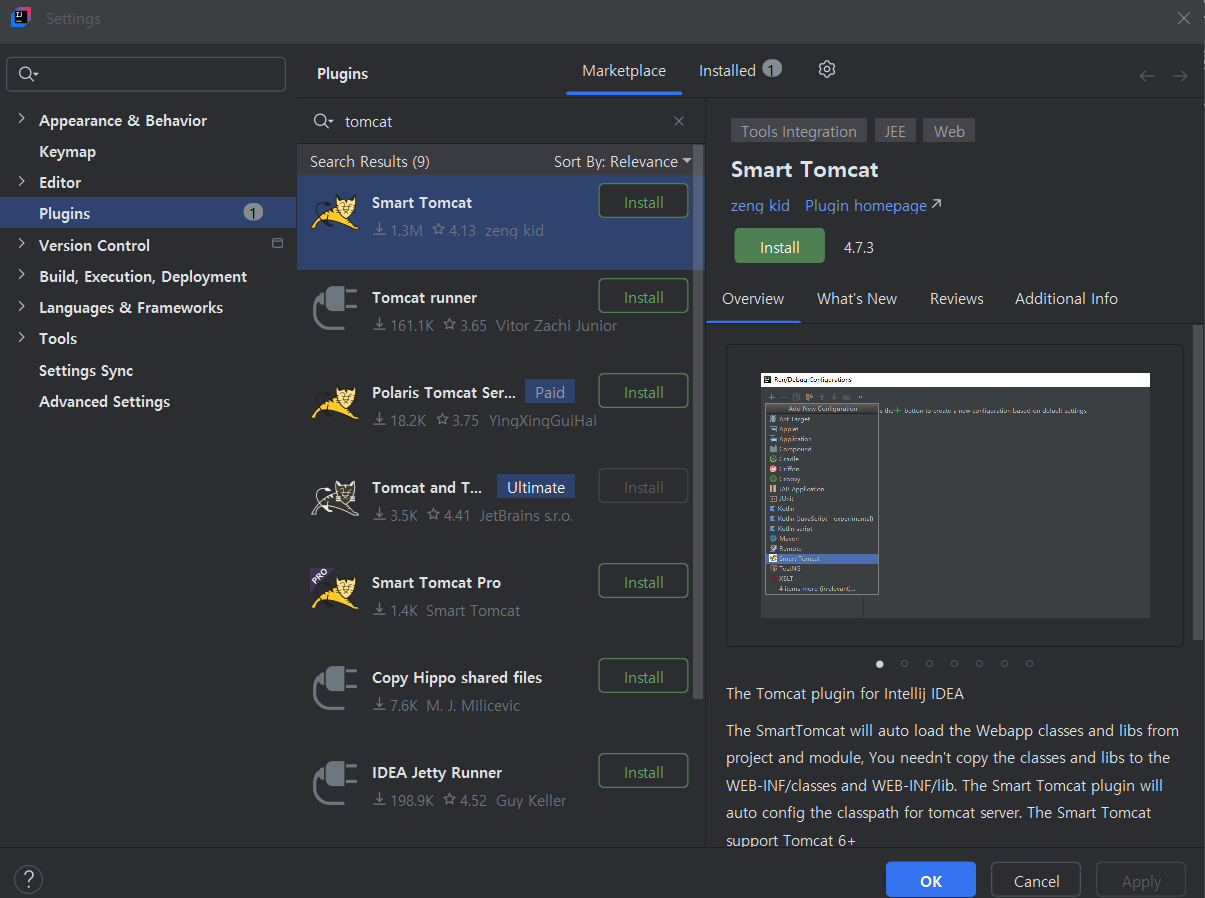Click the Tomcat runner plug icon

pyautogui.click(x=335, y=309)
